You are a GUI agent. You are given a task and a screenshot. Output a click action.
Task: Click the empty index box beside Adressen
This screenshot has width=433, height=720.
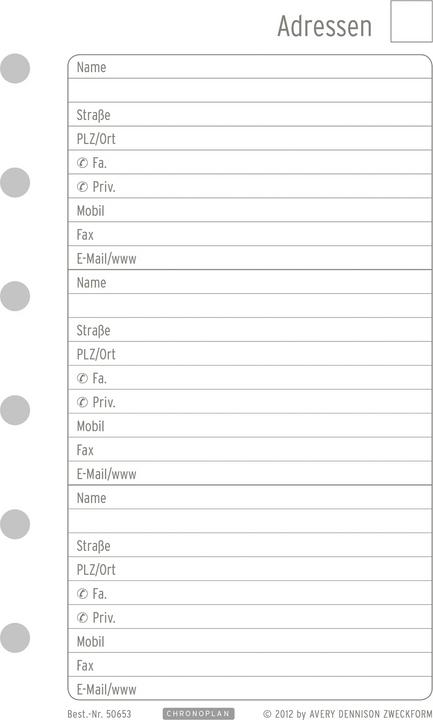[411, 21]
